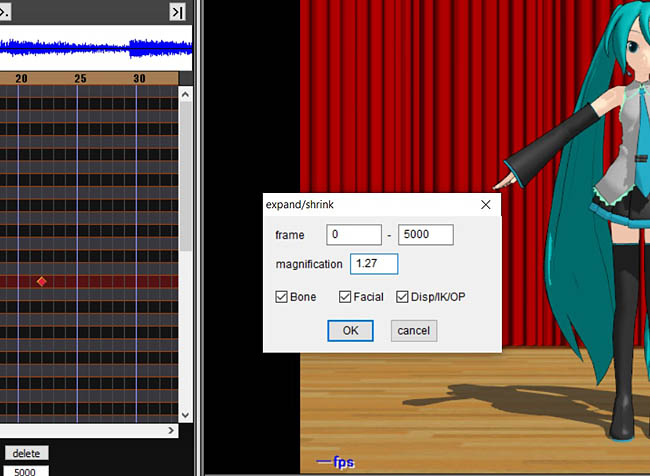Screen dimensions: 650x476
Task: Click the jump-to-last-frame button
Action: pyautogui.click(x=177, y=12)
